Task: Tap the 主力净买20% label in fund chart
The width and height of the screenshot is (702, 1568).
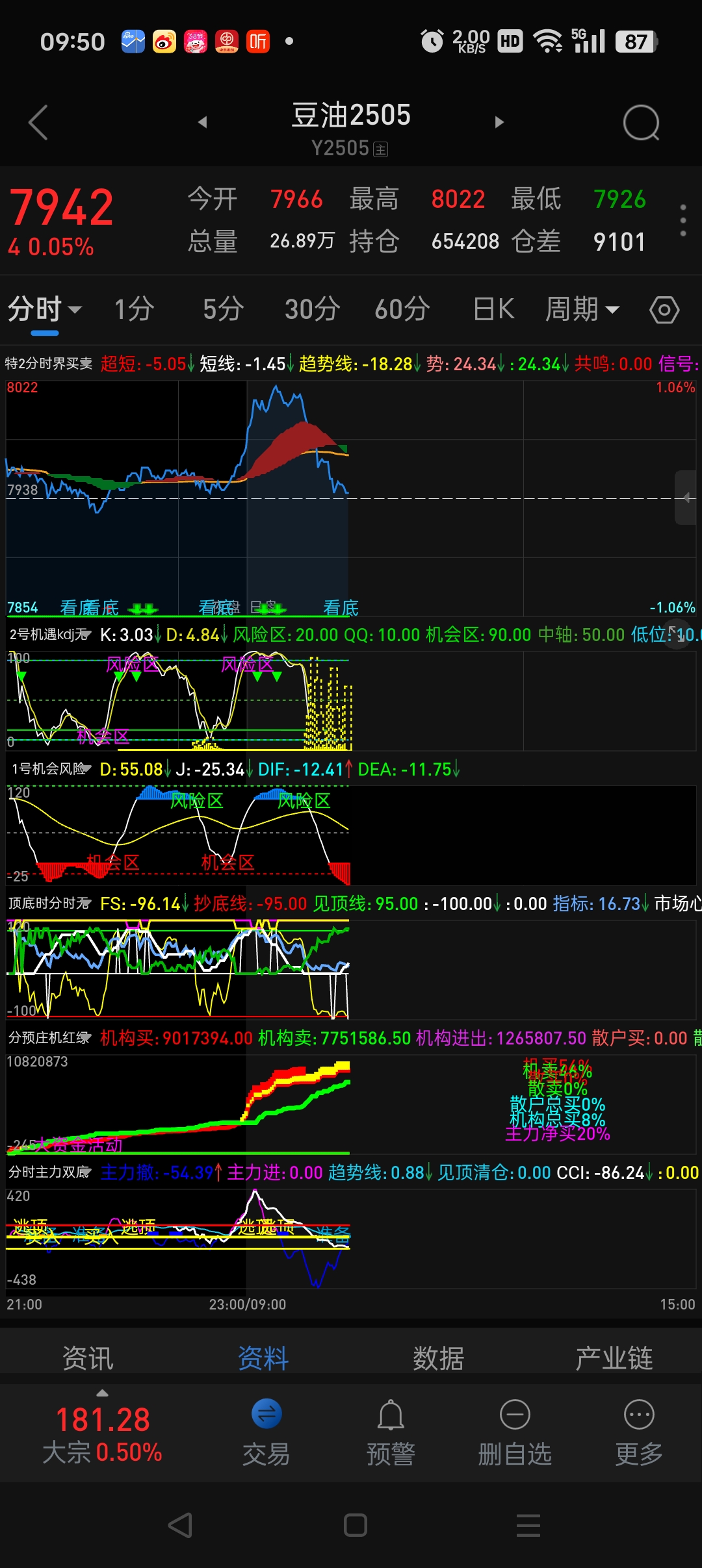Action: [558, 1134]
